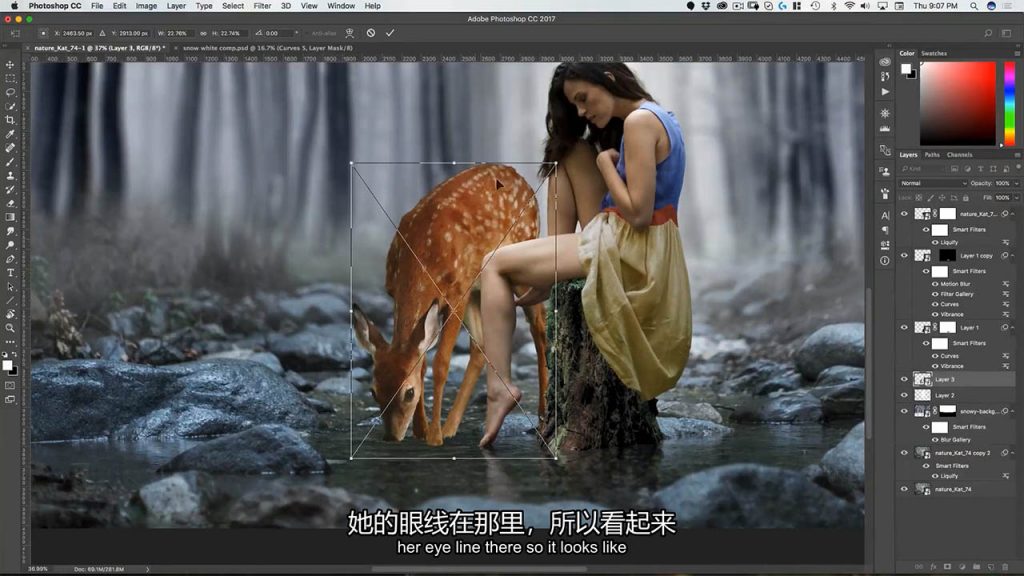This screenshot has width=1024, height=576.
Task: Open the Character panel icon
Action: click(x=885, y=216)
